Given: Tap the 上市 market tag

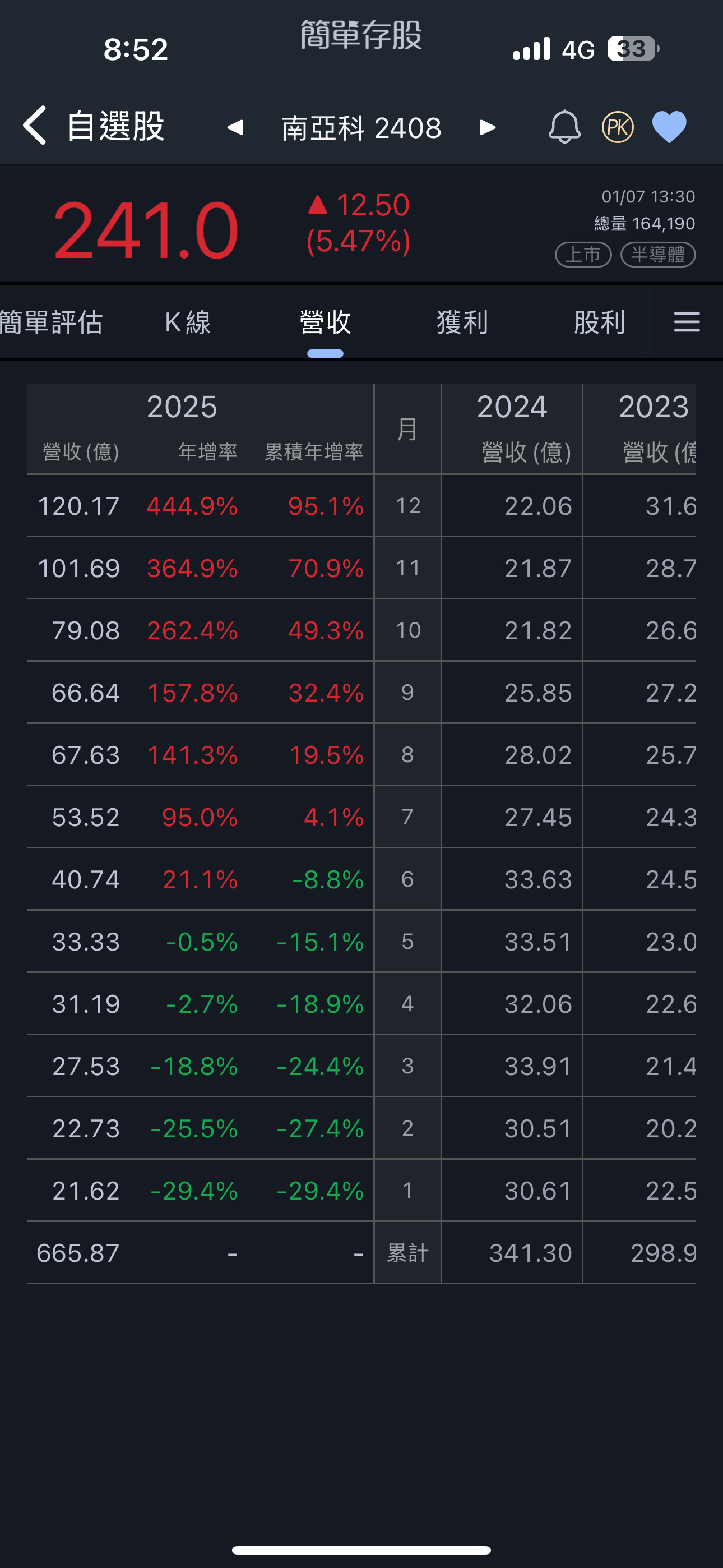Looking at the screenshot, I should 582,255.
